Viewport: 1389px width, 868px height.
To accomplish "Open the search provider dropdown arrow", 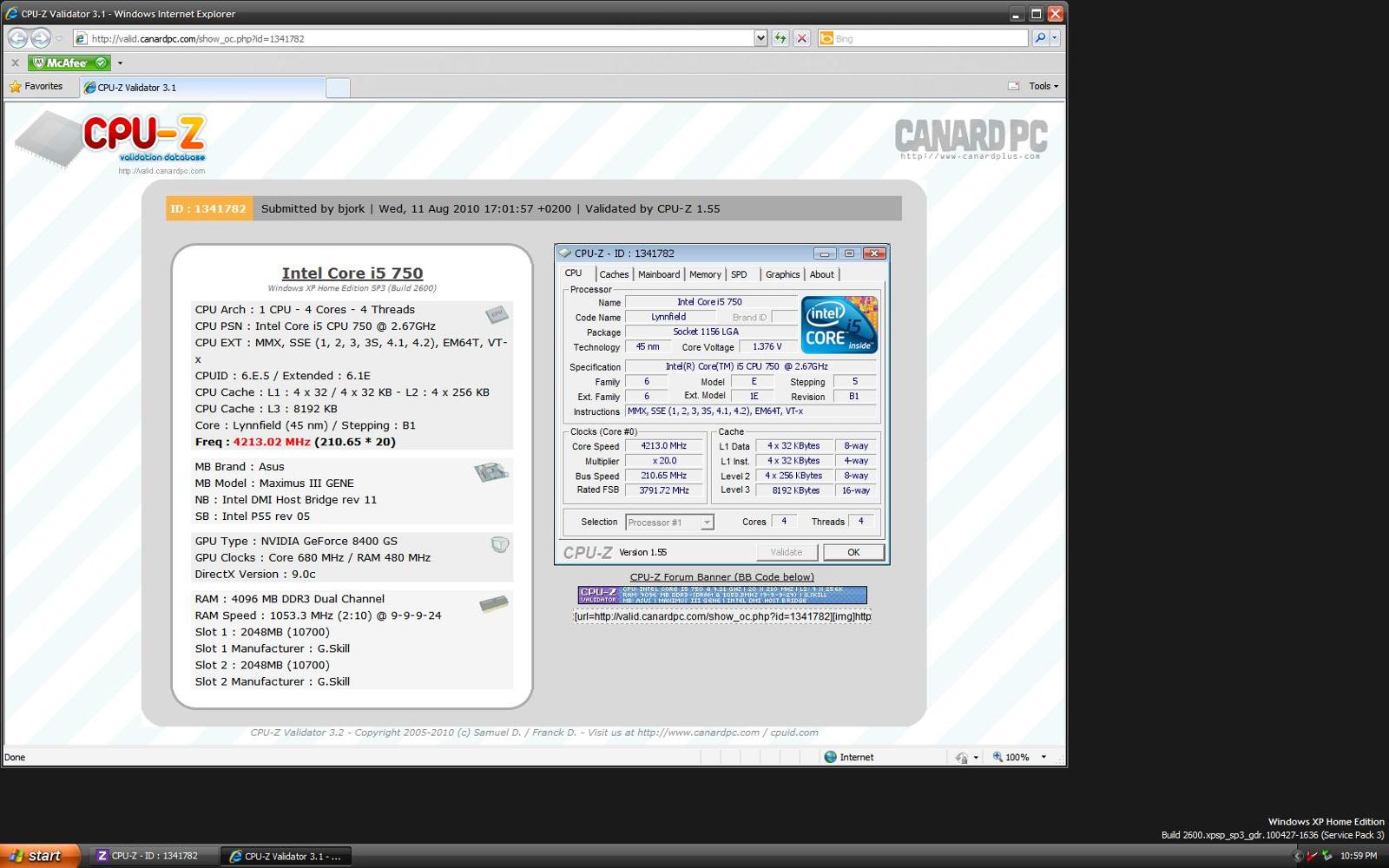I will (1055, 38).
